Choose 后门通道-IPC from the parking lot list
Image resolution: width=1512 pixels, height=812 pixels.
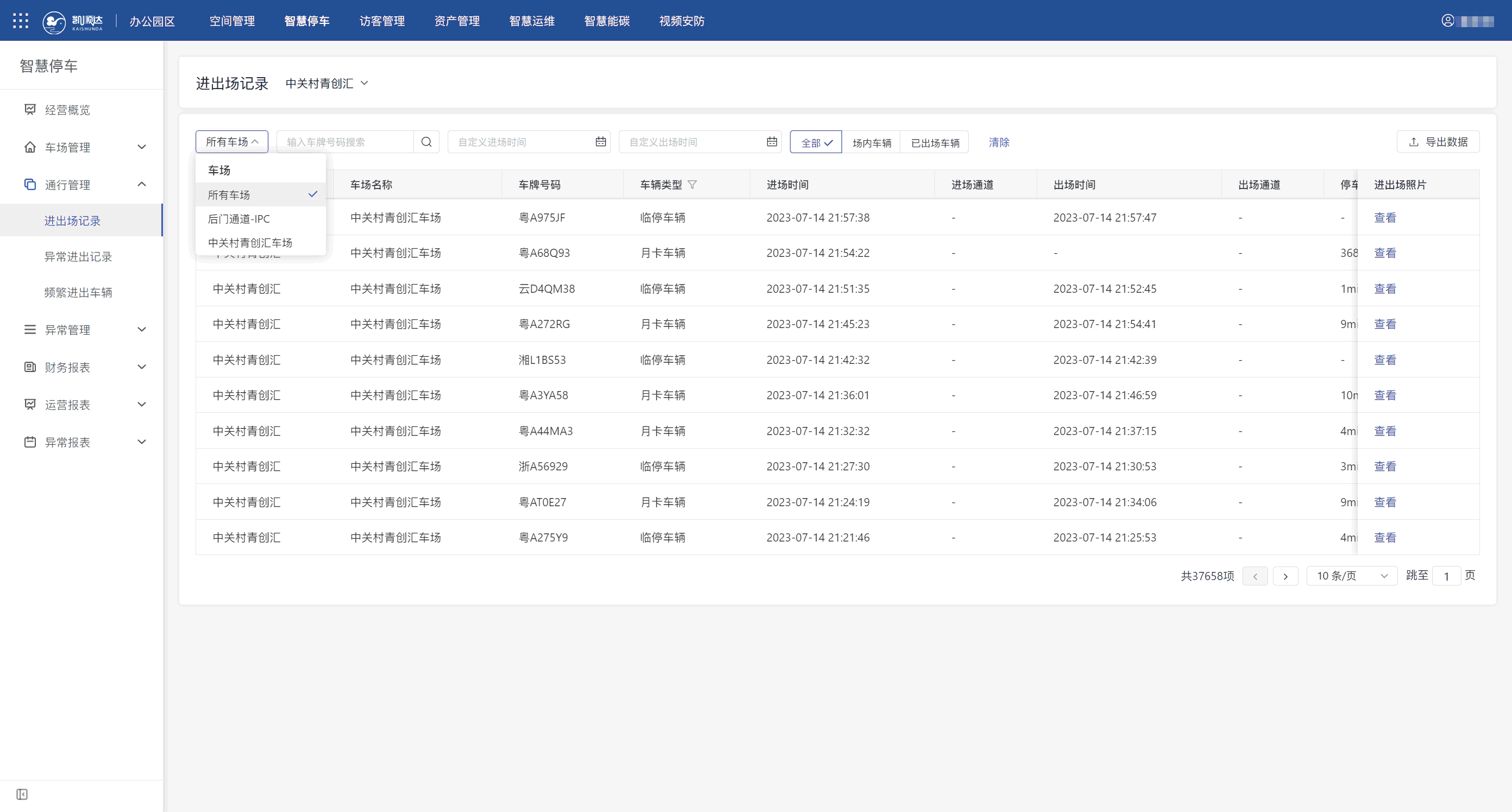(239, 219)
